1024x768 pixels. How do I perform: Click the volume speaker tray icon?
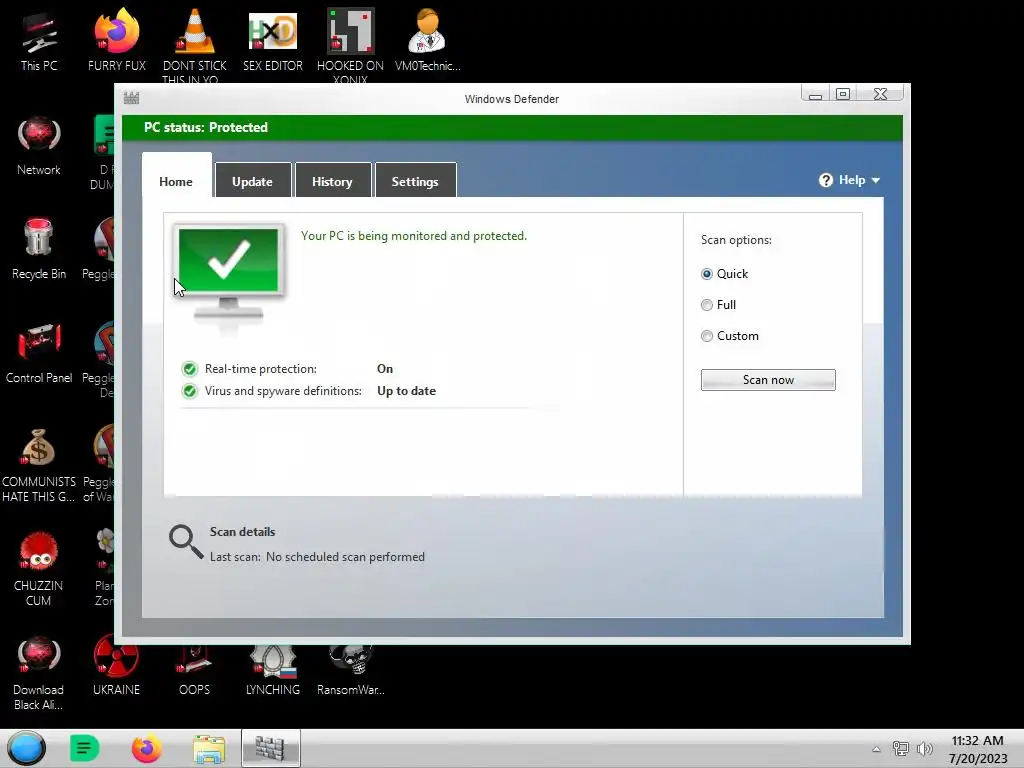924,749
